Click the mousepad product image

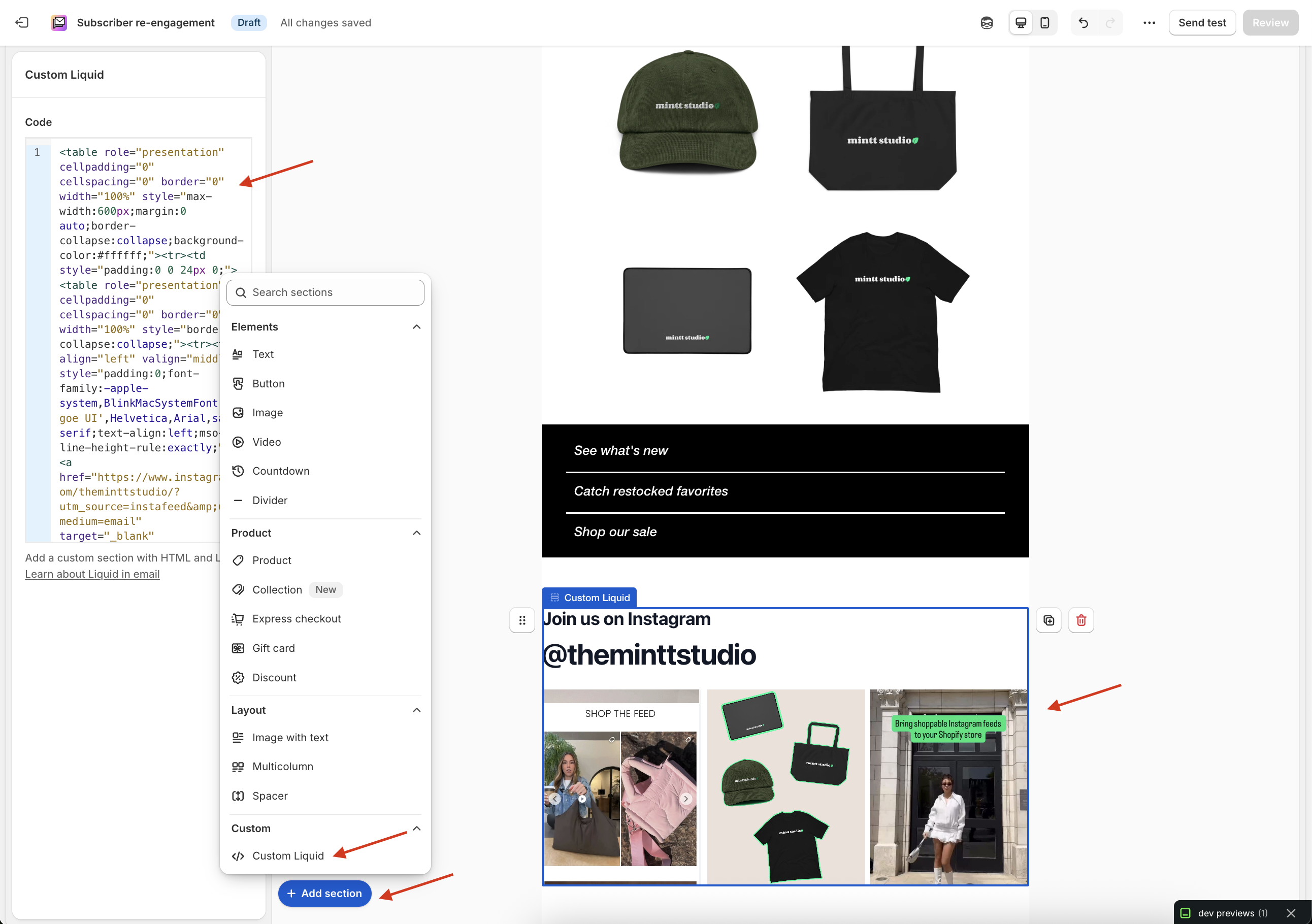coord(687,311)
